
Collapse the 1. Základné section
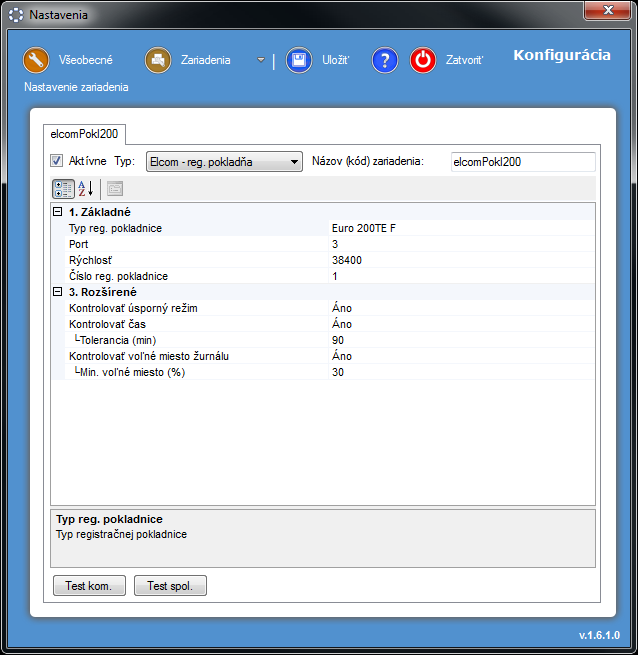(x=58, y=212)
